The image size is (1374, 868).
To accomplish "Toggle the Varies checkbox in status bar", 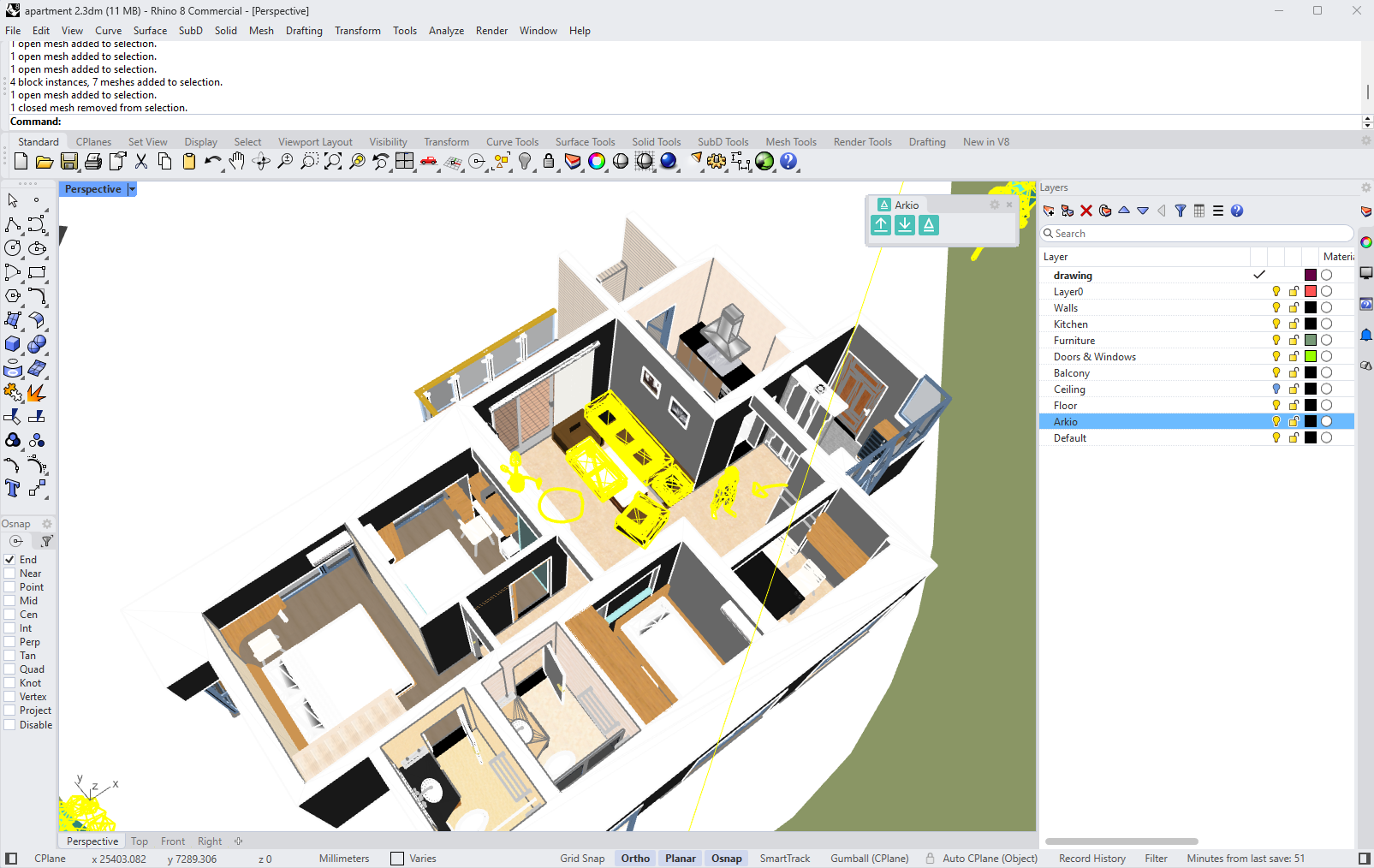I will pos(397,859).
